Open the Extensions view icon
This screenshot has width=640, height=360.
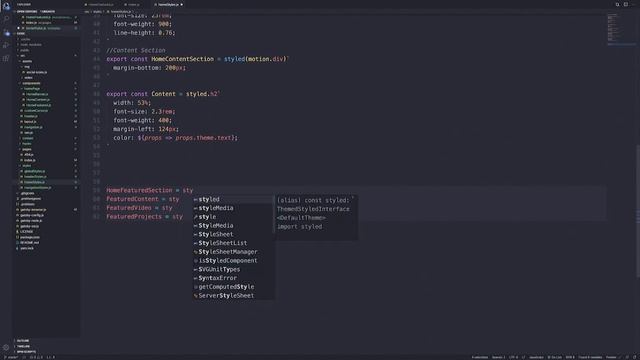tap(6, 58)
